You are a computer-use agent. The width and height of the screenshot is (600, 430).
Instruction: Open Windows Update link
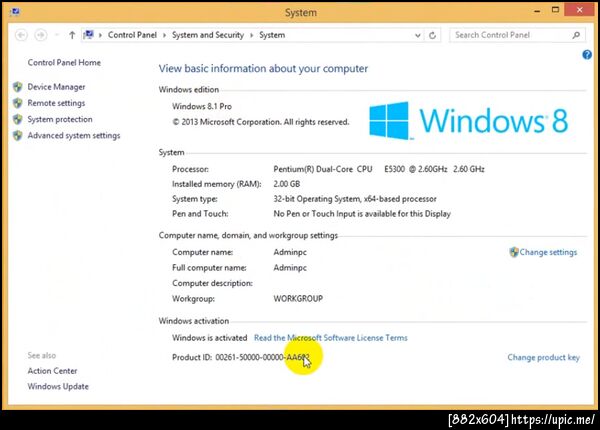(58, 386)
